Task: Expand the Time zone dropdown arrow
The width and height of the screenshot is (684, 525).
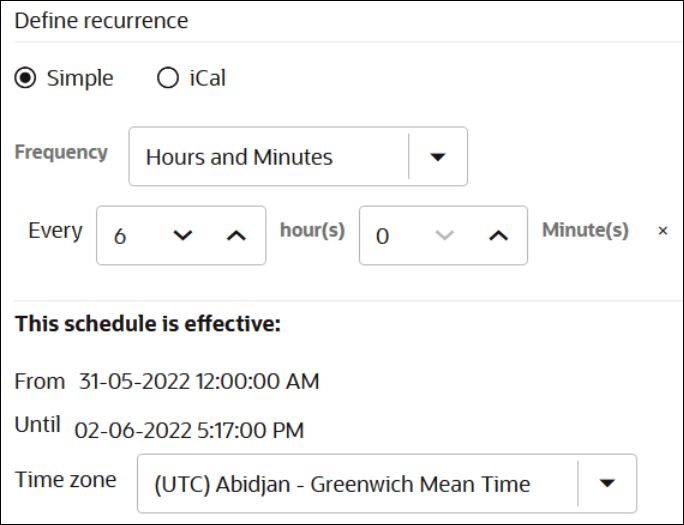Action: (606, 484)
